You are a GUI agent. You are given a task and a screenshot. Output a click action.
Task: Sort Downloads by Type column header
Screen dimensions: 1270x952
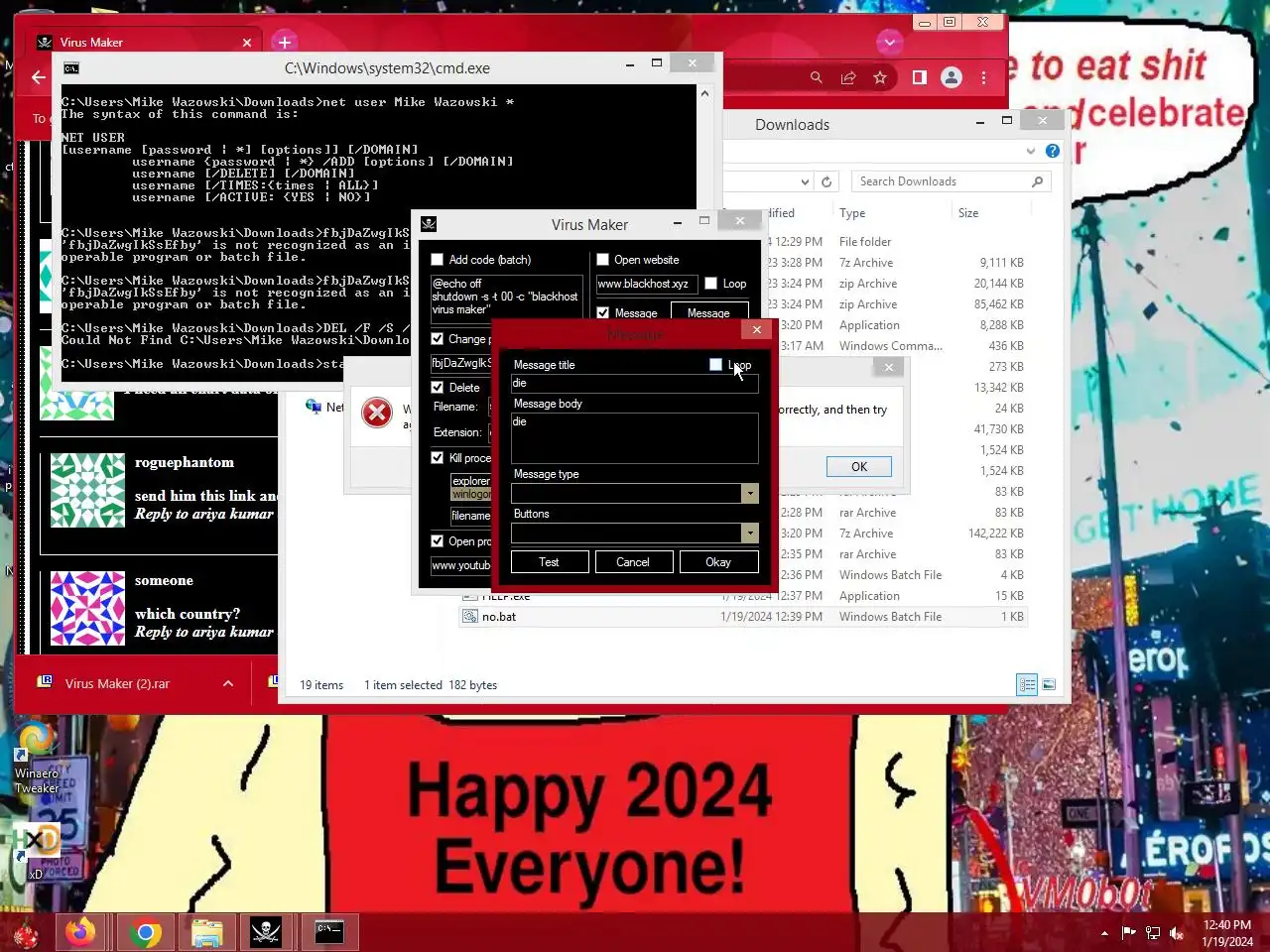click(852, 213)
